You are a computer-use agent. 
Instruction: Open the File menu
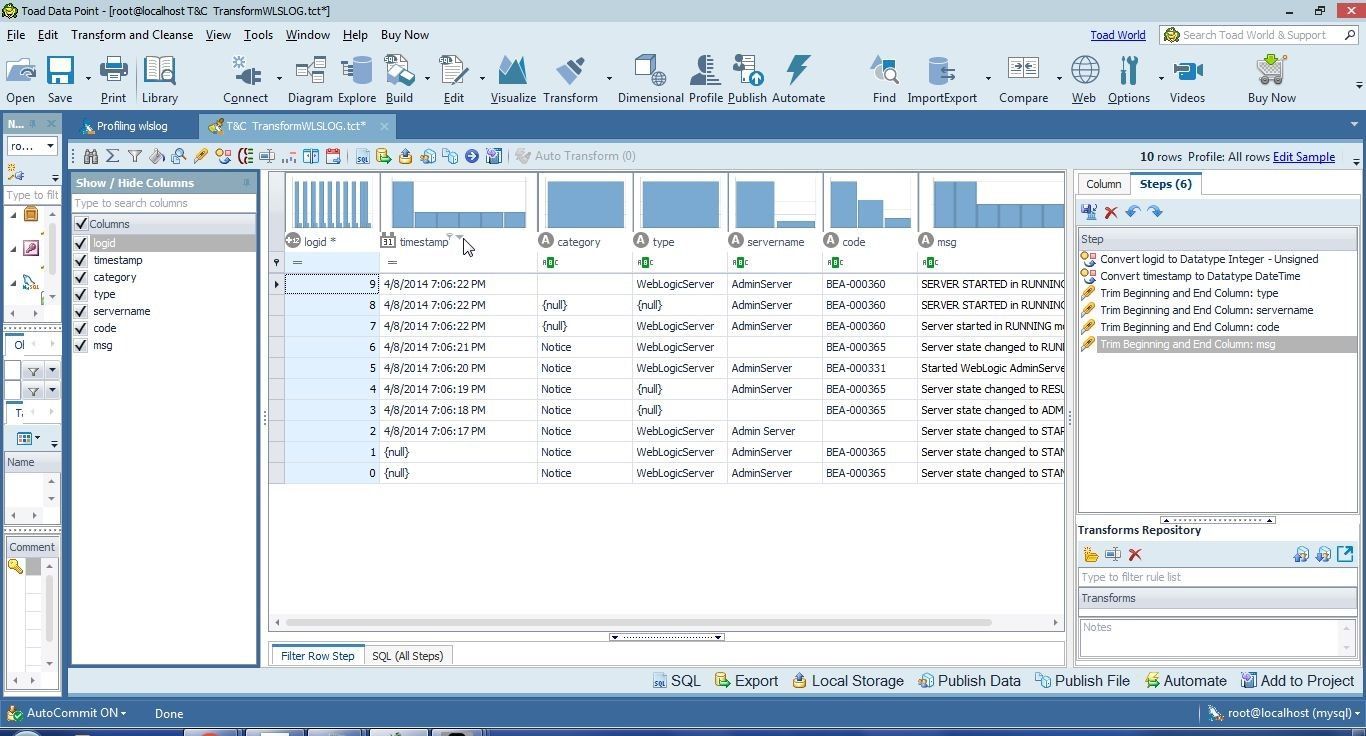click(x=16, y=34)
